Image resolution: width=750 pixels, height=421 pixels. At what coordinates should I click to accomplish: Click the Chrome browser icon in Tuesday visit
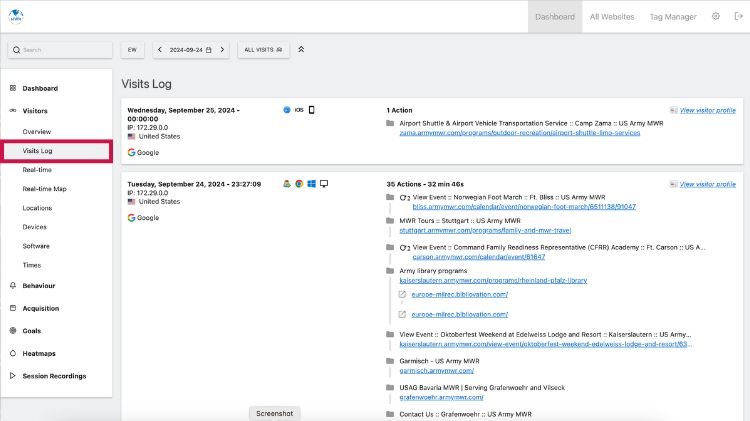tap(299, 184)
